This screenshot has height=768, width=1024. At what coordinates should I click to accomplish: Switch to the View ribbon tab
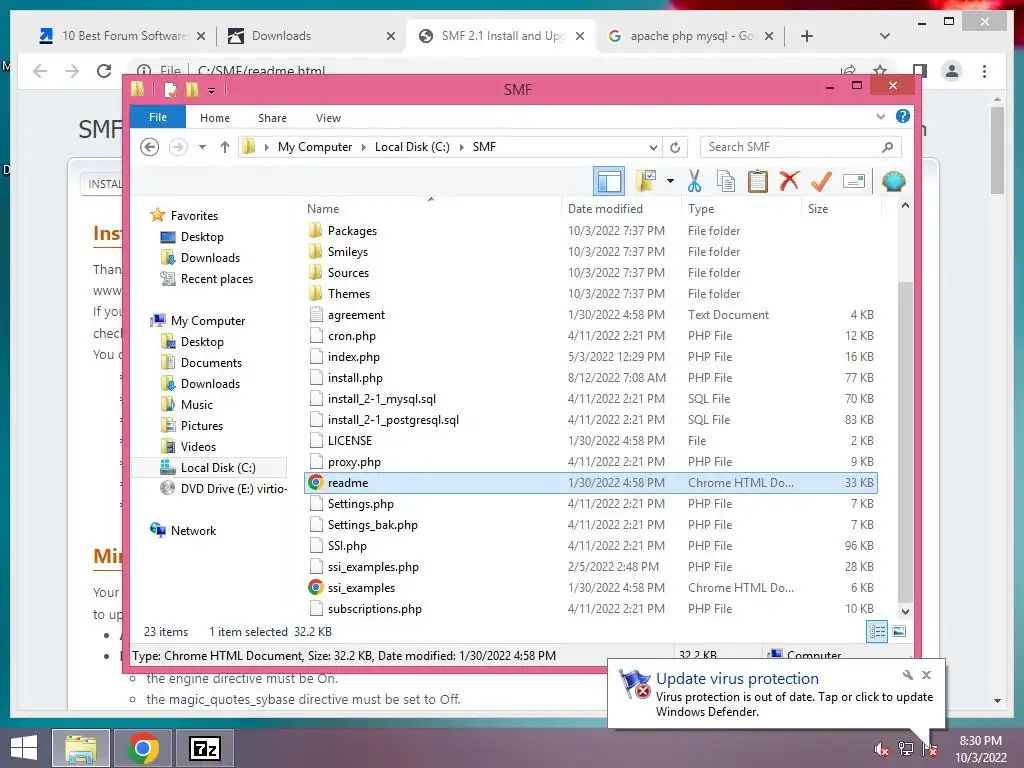(x=328, y=118)
